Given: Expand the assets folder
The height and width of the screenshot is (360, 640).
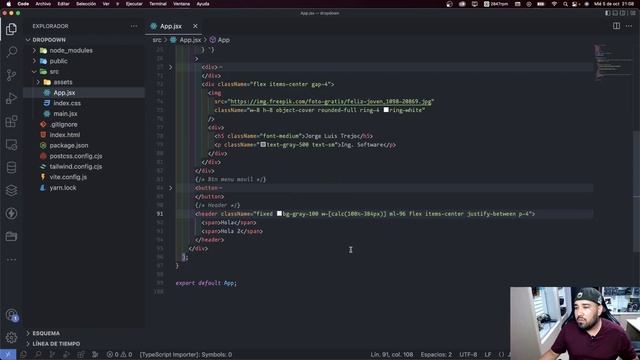Looking at the screenshot, I should click(38, 82).
